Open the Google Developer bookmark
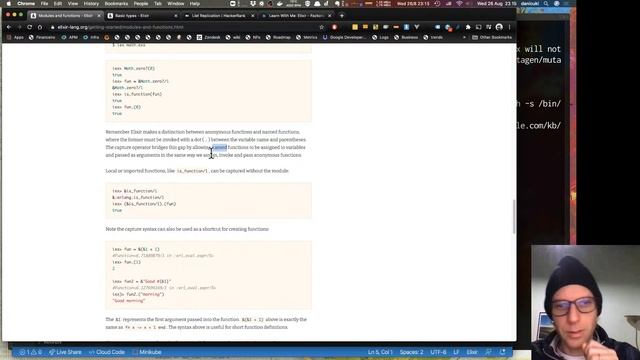This screenshot has height=360, width=640. pos(344,37)
